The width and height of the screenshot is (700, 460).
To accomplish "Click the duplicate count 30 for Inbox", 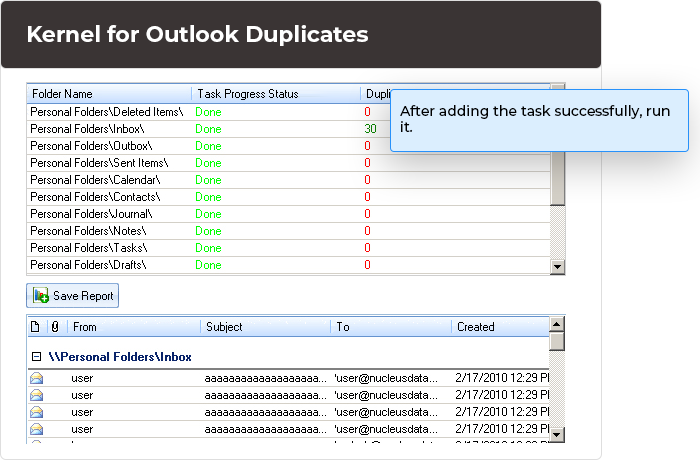I will coord(371,129).
